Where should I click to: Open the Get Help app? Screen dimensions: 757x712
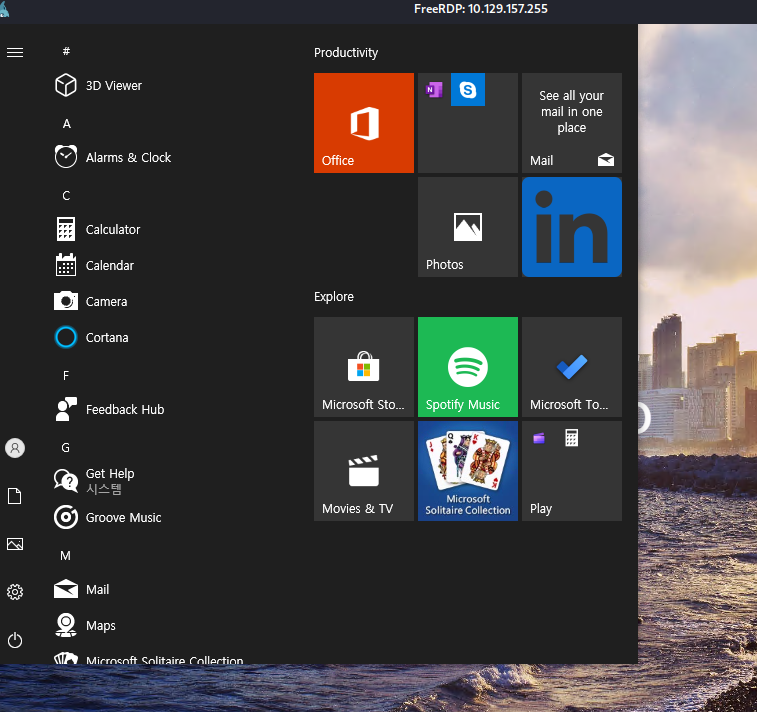tap(95, 481)
